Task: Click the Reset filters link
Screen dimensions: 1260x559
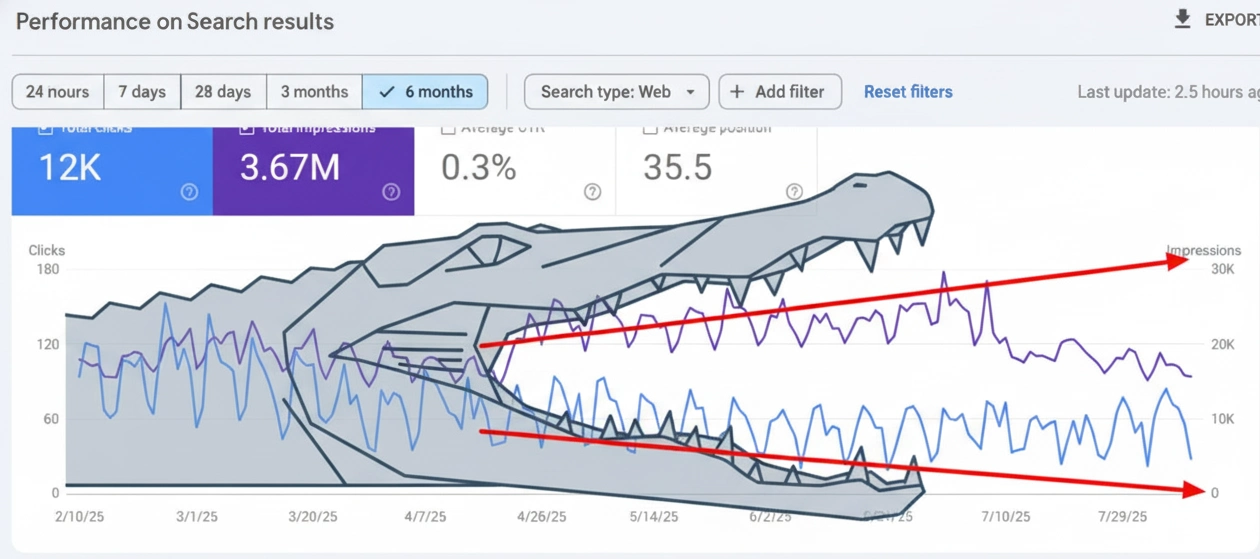Action: [x=908, y=92]
